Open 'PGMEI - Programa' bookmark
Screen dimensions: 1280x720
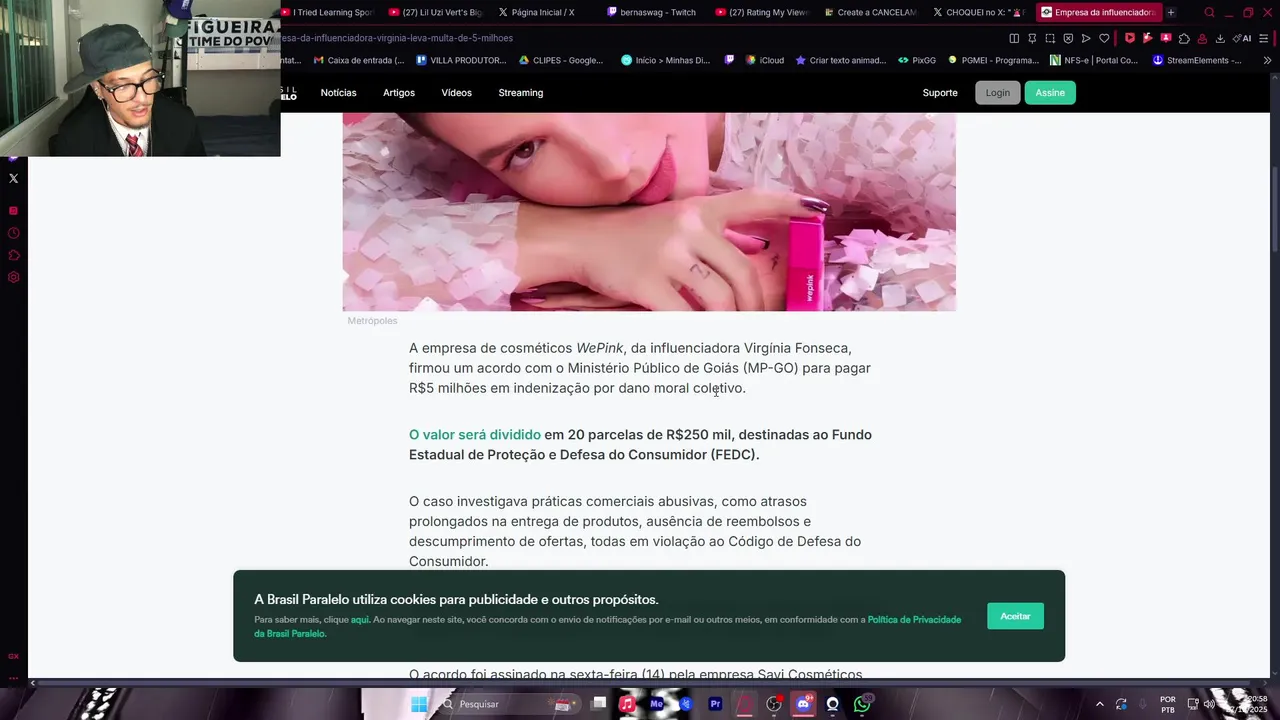click(x=993, y=60)
